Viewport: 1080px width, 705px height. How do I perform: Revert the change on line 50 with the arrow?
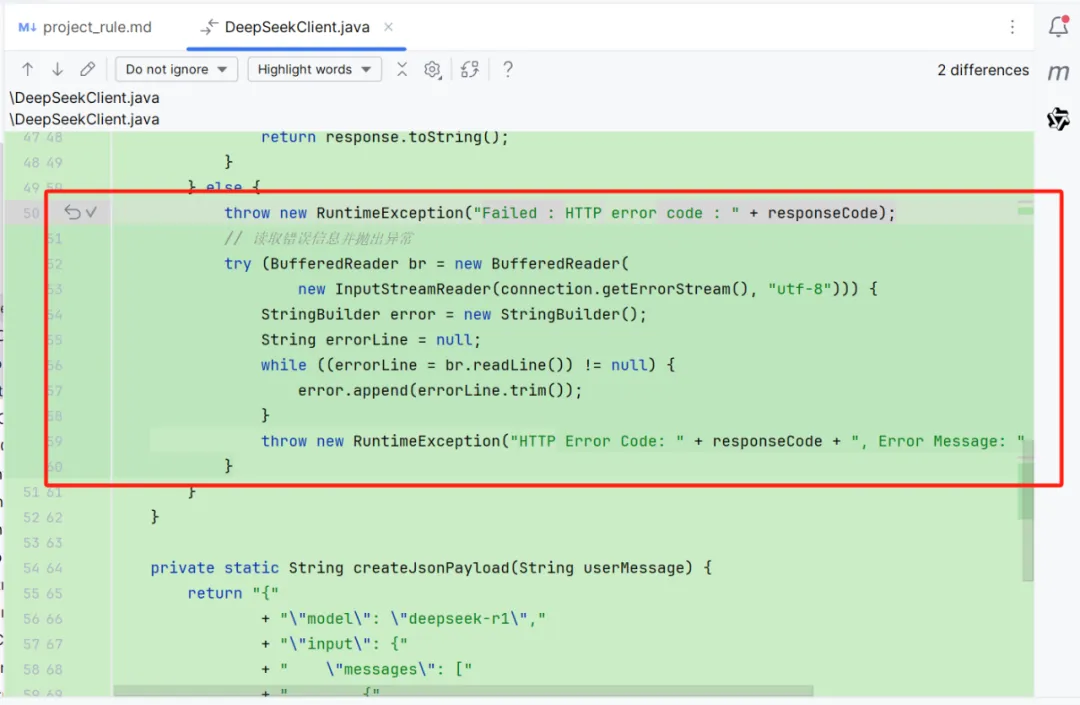tap(72, 212)
